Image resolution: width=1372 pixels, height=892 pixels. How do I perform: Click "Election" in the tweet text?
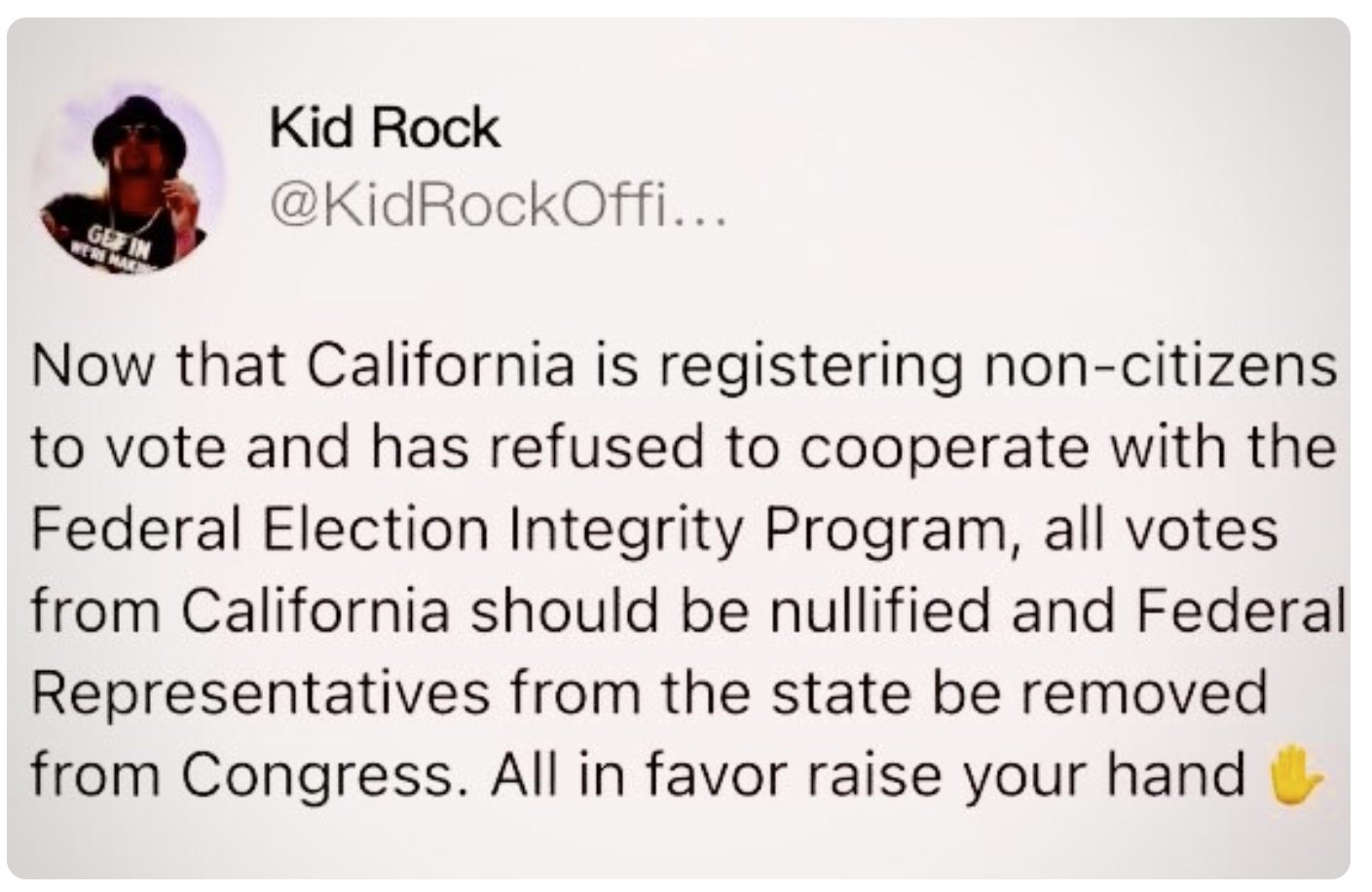(377, 529)
